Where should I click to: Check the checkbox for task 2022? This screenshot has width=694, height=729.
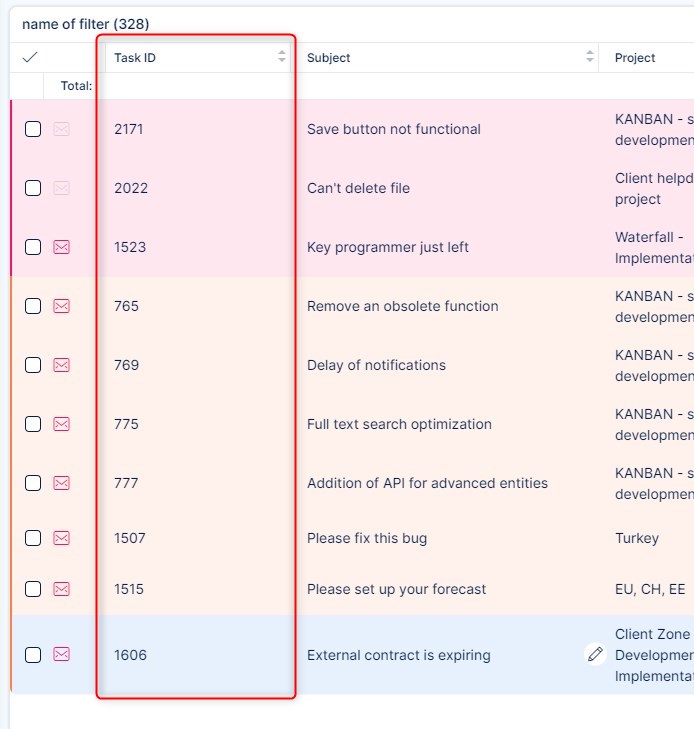click(33, 188)
